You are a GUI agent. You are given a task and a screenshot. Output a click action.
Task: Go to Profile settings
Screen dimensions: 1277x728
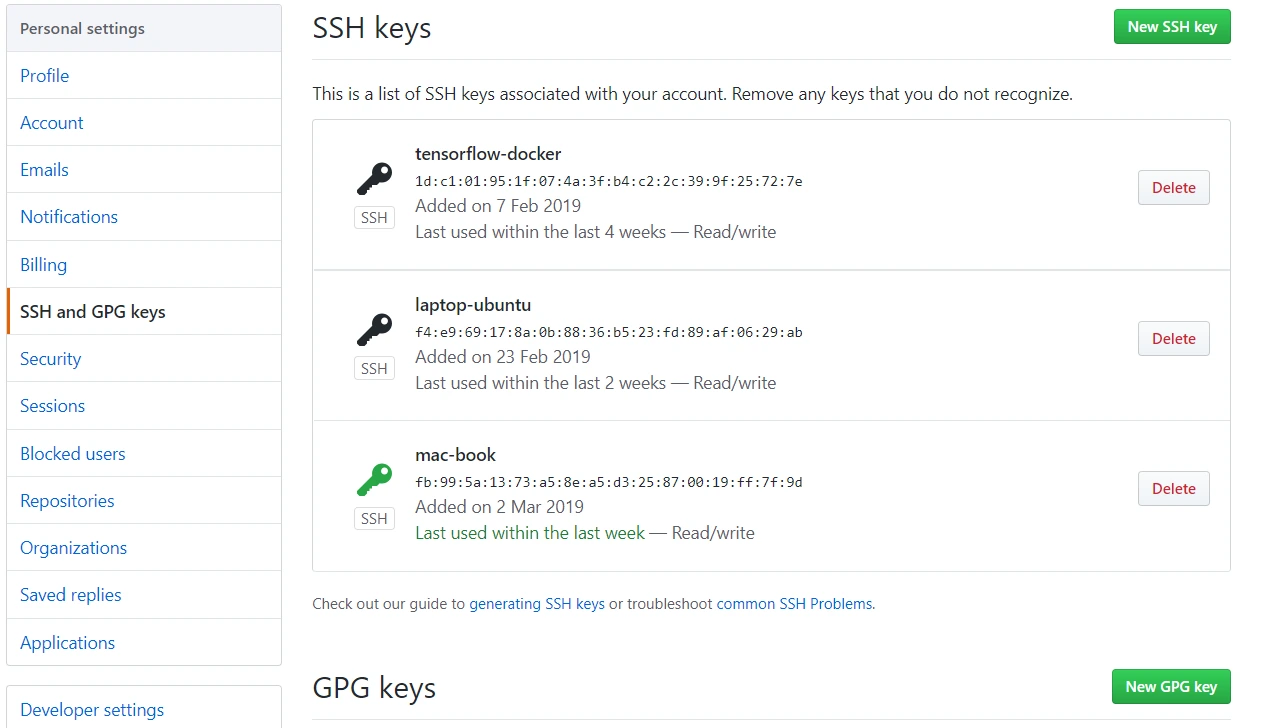click(45, 76)
